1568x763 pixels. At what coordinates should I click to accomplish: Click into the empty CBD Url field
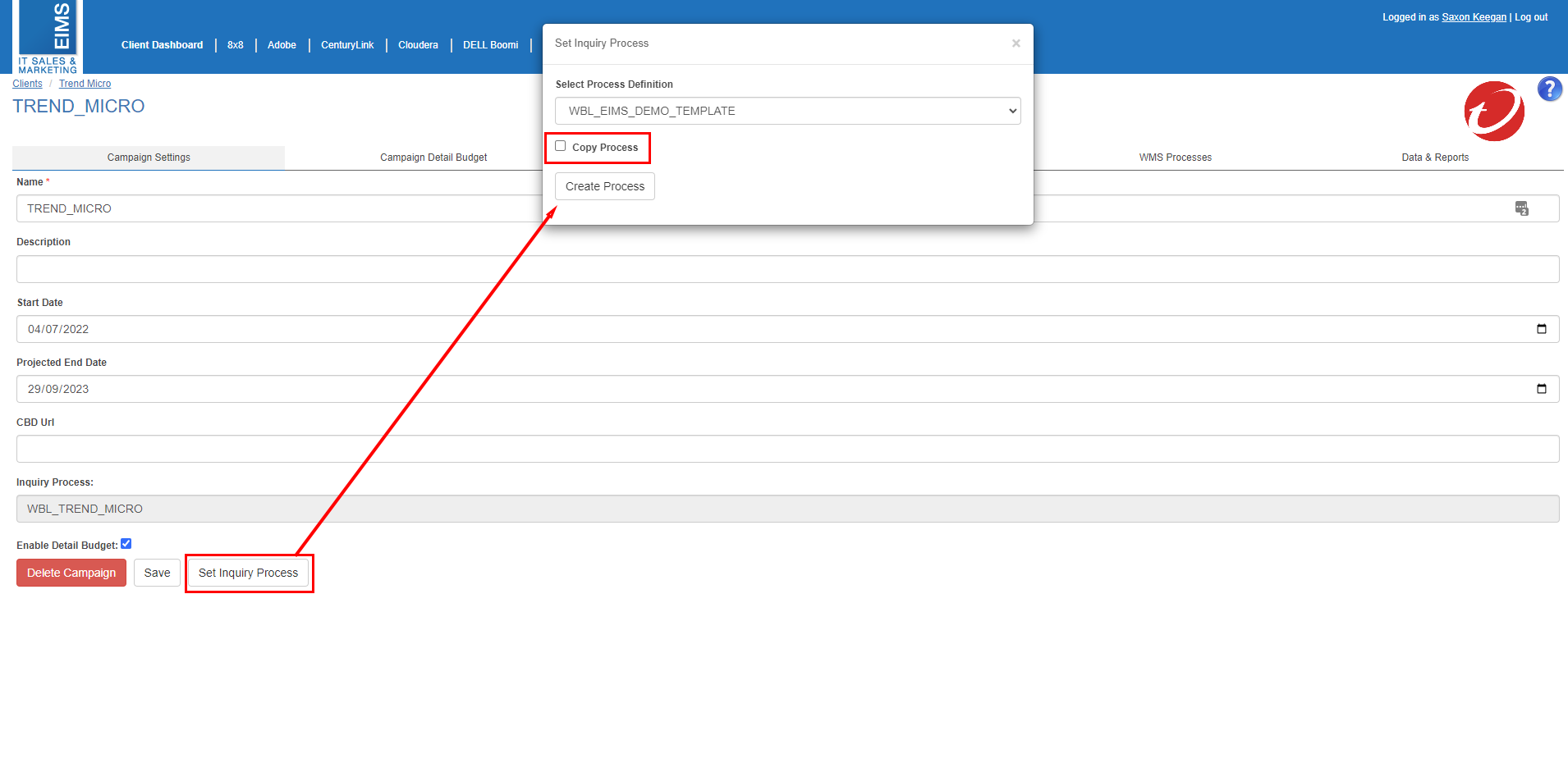pos(787,449)
